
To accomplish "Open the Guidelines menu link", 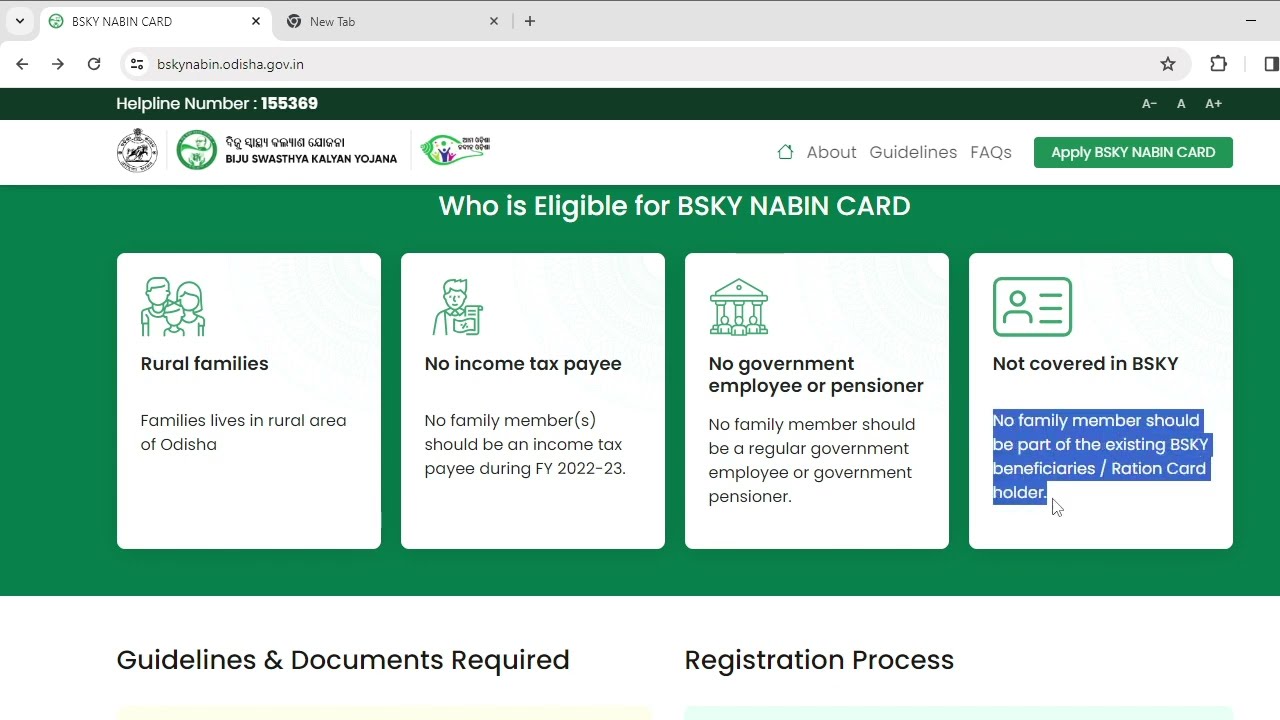I will [x=913, y=152].
